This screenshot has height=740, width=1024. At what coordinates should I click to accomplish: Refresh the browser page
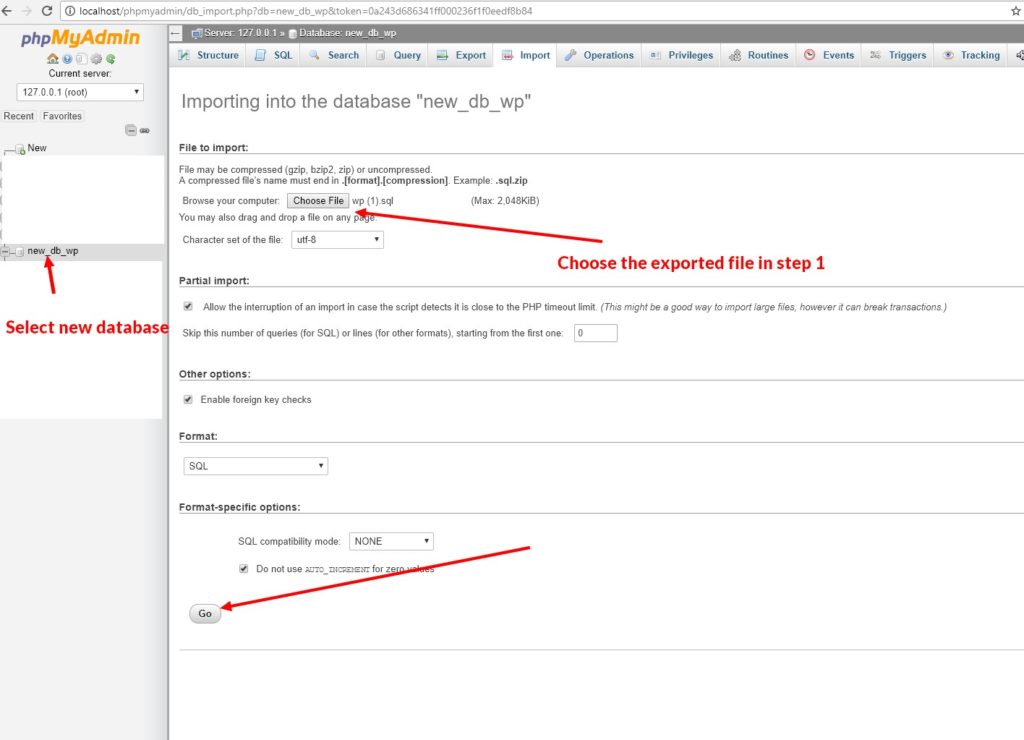coord(46,11)
